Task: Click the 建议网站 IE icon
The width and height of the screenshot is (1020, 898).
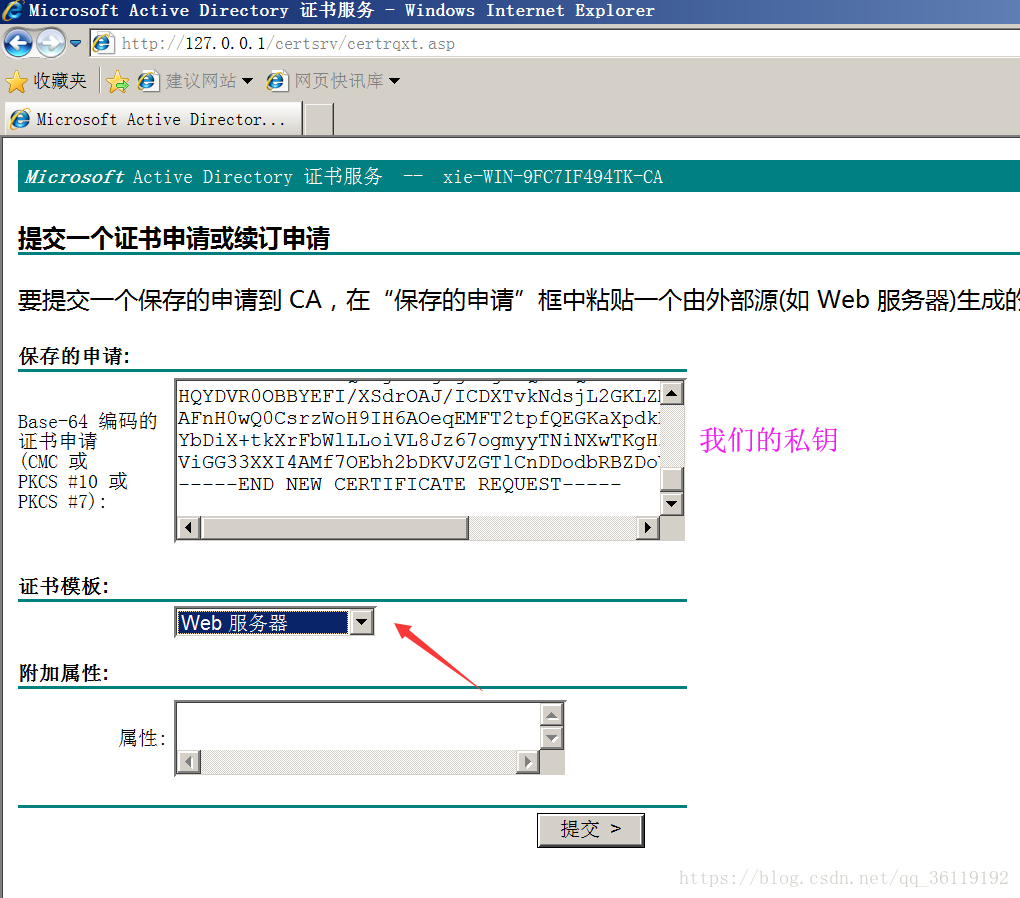Action: click(x=148, y=81)
